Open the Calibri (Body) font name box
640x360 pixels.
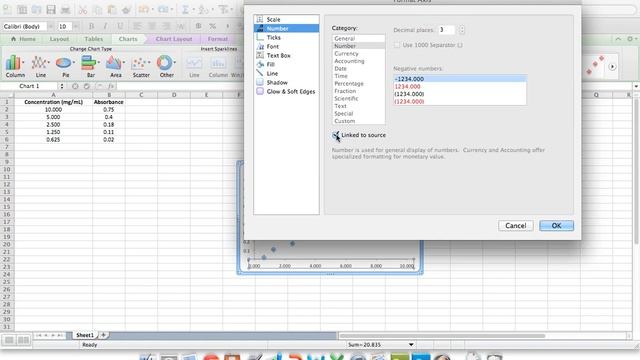coord(24,26)
